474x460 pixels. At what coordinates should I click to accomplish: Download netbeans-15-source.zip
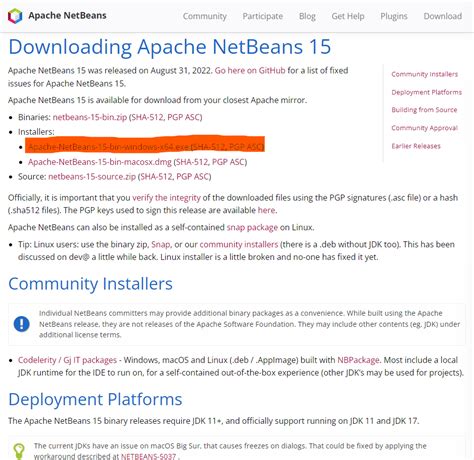pos(92,176)
